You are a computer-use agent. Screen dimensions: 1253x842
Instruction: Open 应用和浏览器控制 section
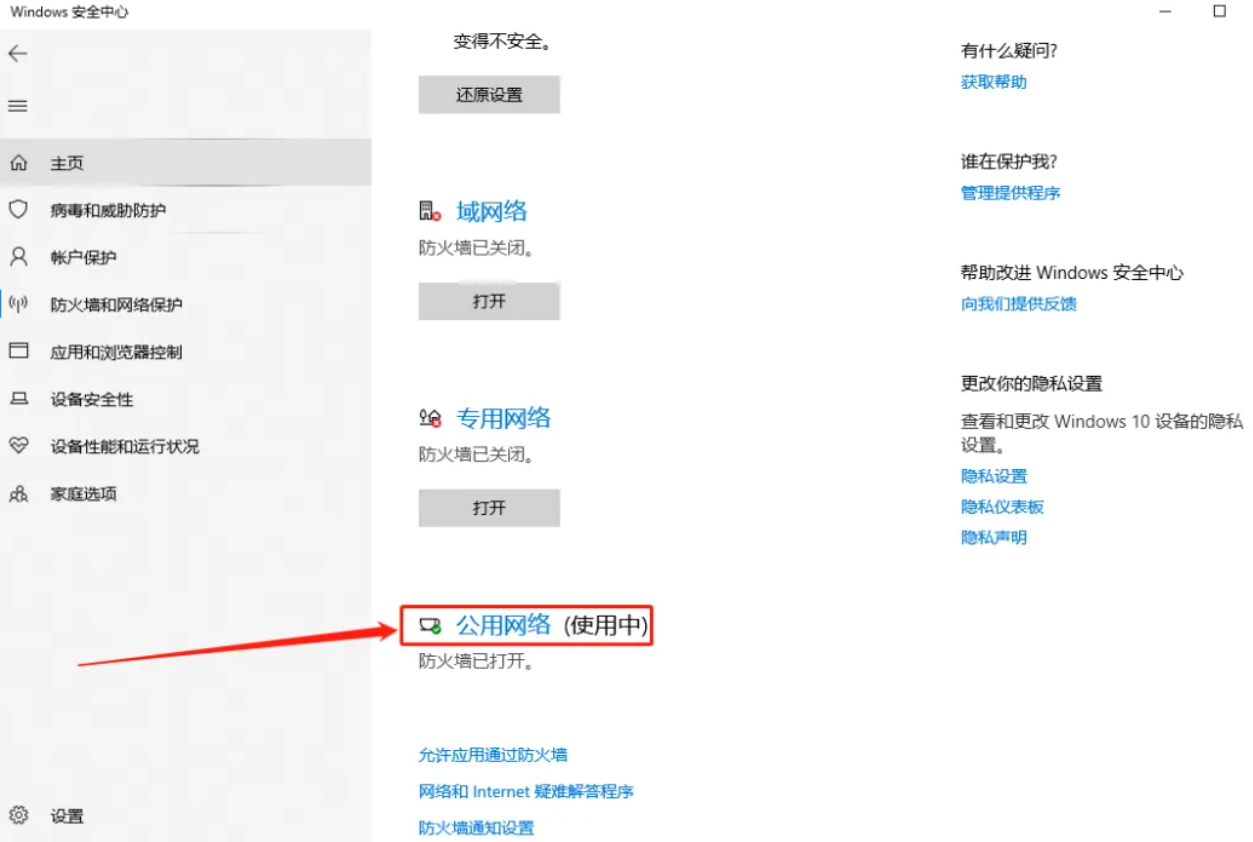(x=186, y=351)
